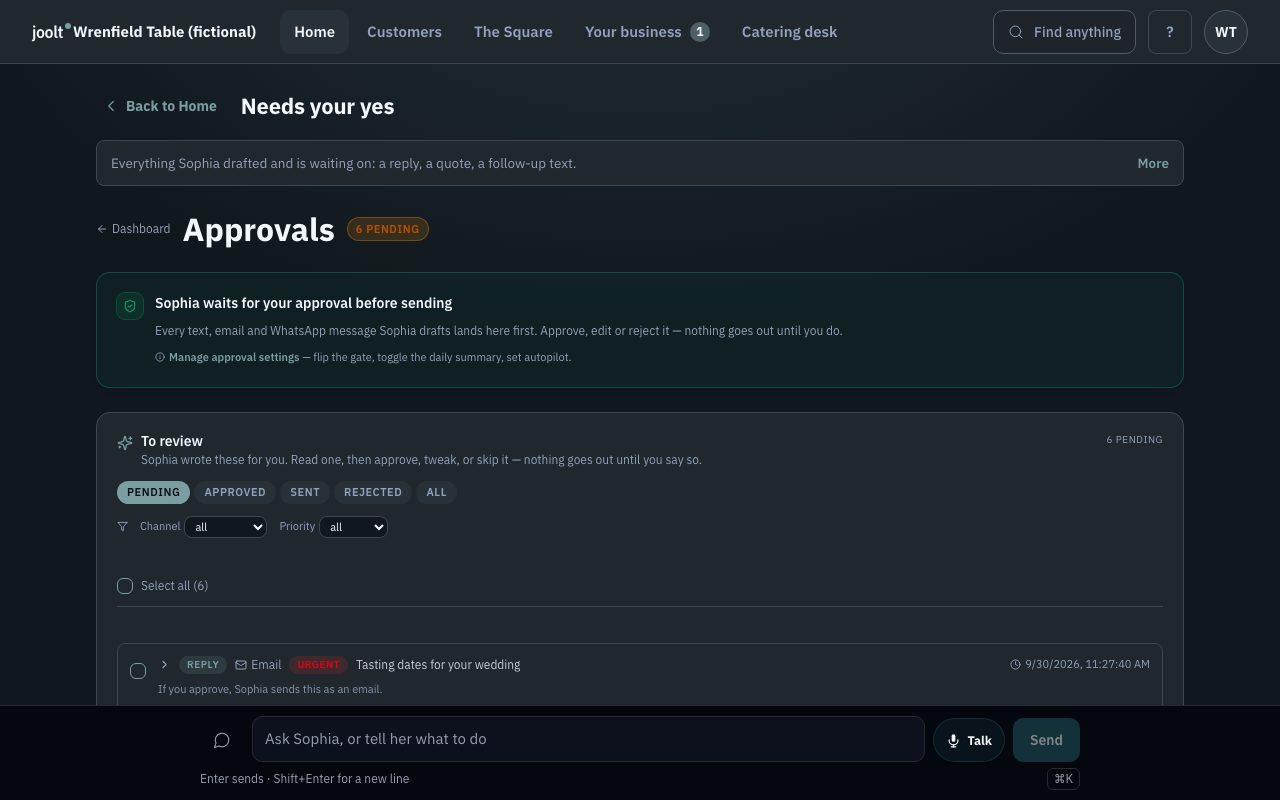Click the chat bubble icon near input
The width and height of the screenshot is (1280, 800).
(x=222, y=740)
